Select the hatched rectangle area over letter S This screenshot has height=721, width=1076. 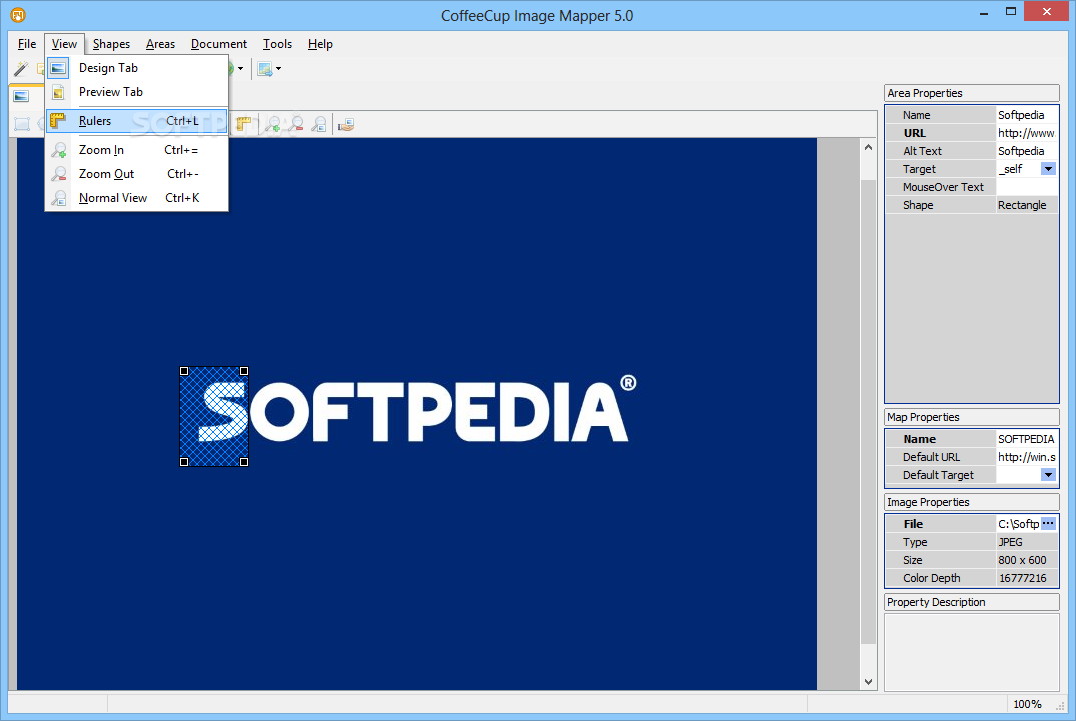click(x=214, y=416)
